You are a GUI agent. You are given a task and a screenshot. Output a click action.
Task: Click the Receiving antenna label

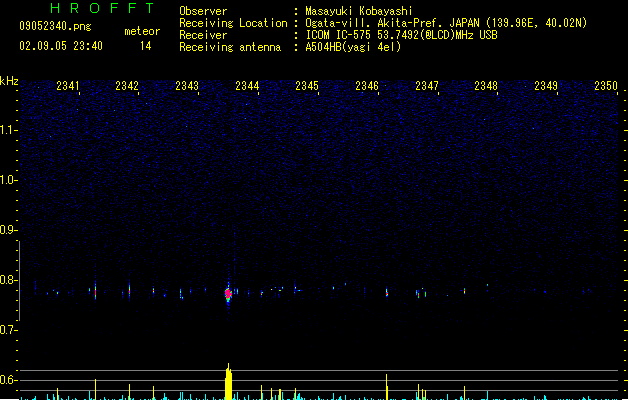point(230,47)
